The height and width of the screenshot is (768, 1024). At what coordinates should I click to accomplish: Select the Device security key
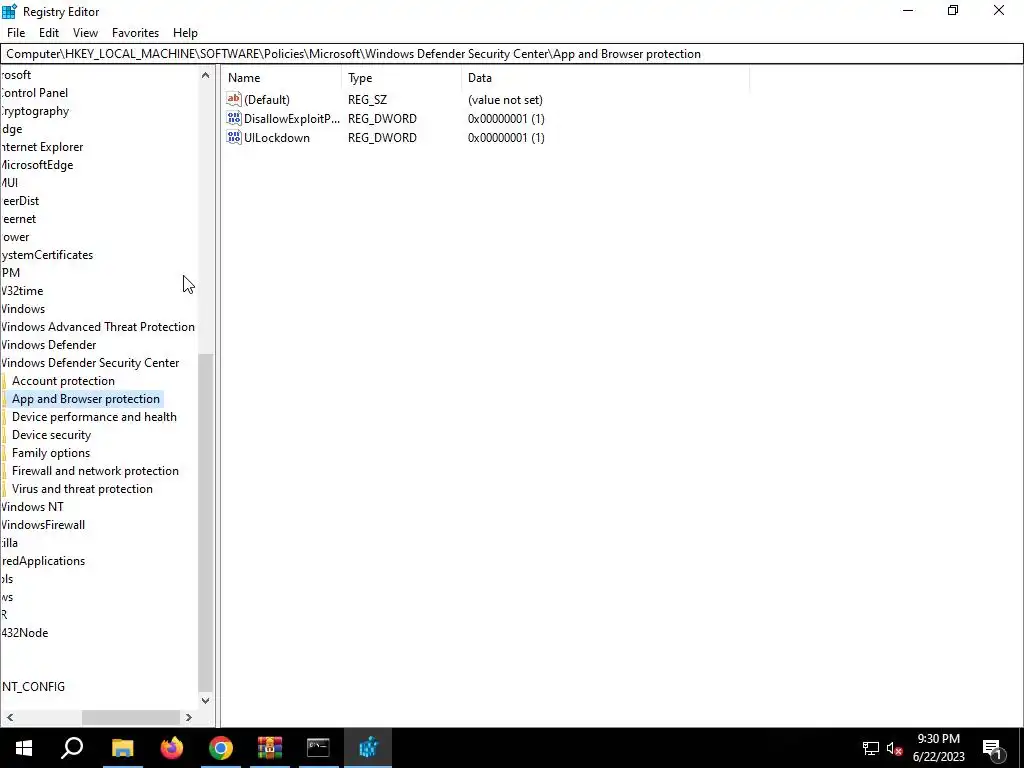tap(52, 435)
